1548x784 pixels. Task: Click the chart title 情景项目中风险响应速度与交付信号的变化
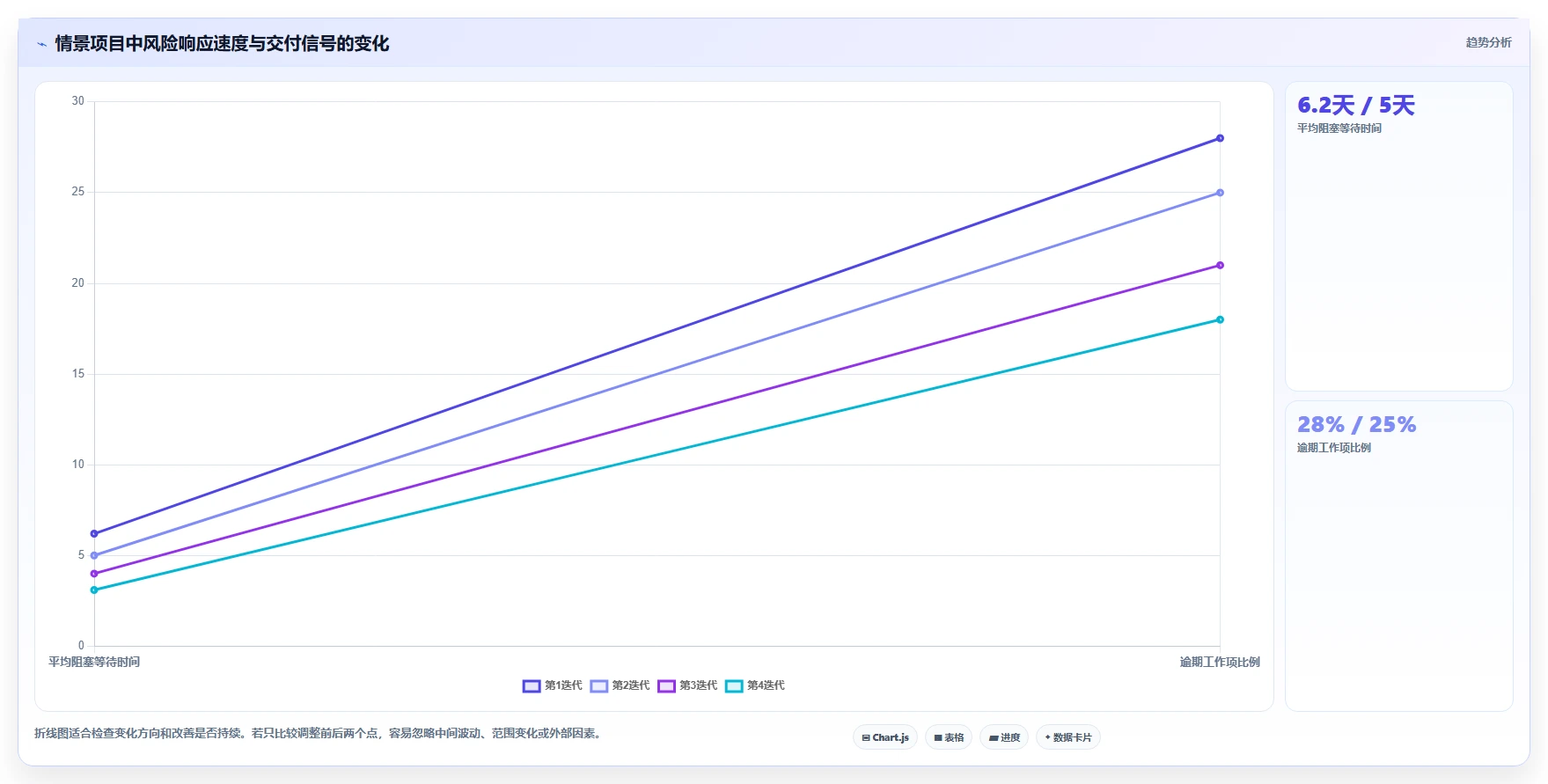click(x=222, y=44)
